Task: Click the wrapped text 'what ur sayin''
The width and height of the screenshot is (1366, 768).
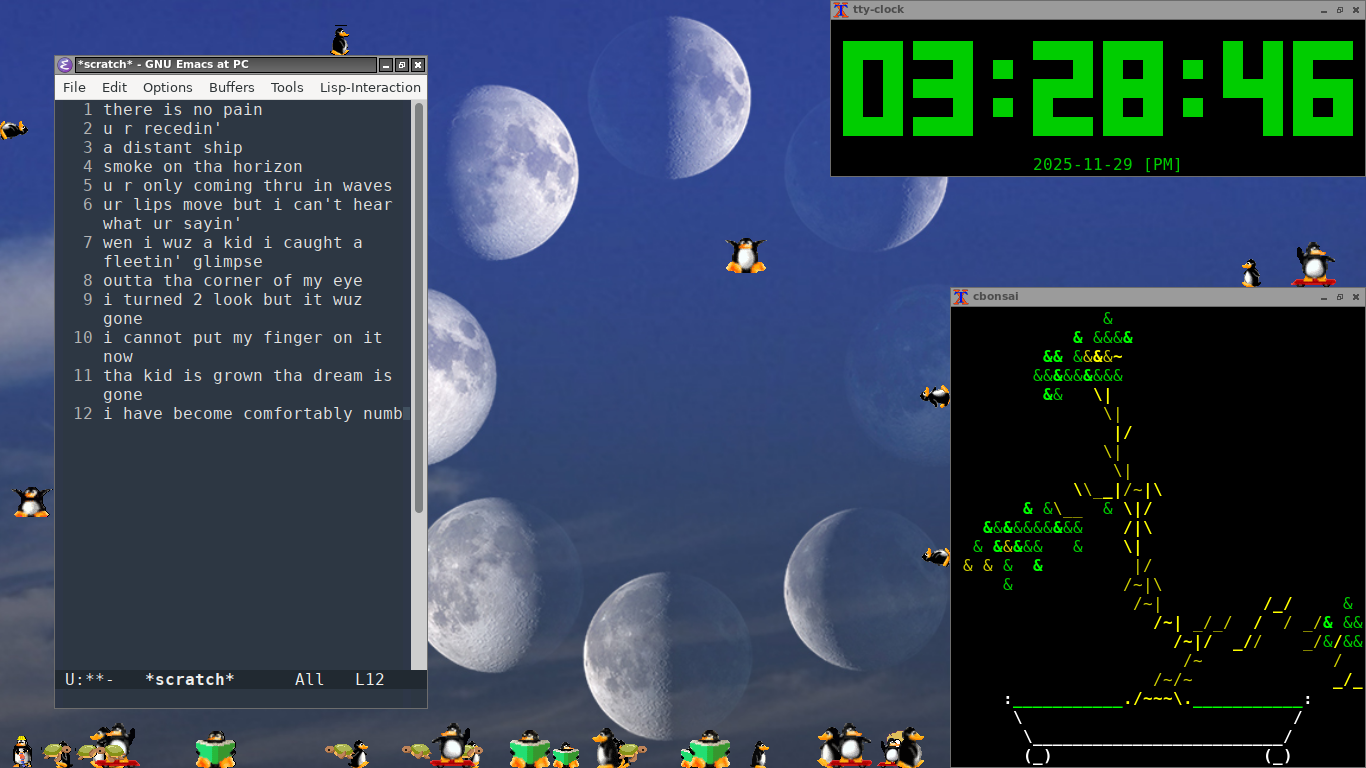Action: (x=173, y=224)
